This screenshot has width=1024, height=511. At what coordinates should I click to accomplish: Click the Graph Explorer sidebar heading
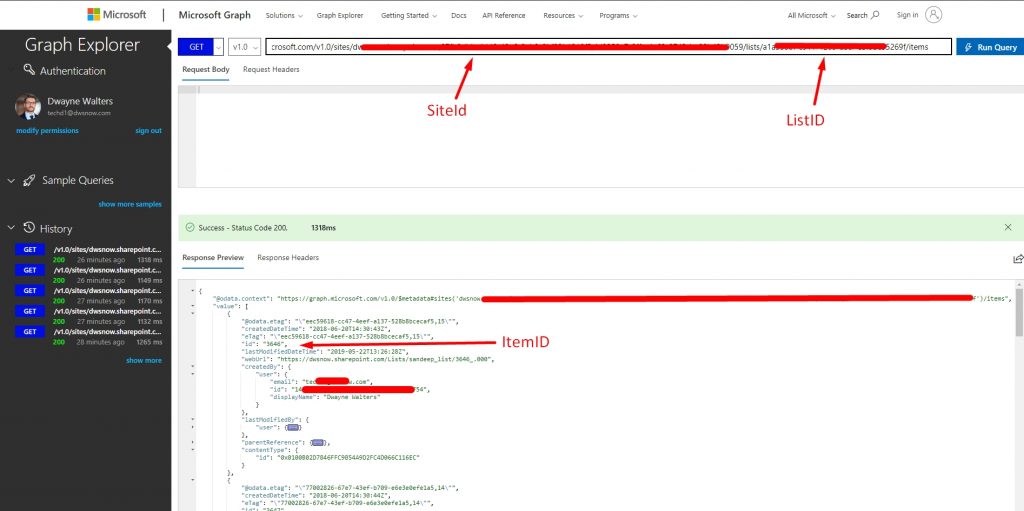82,45
